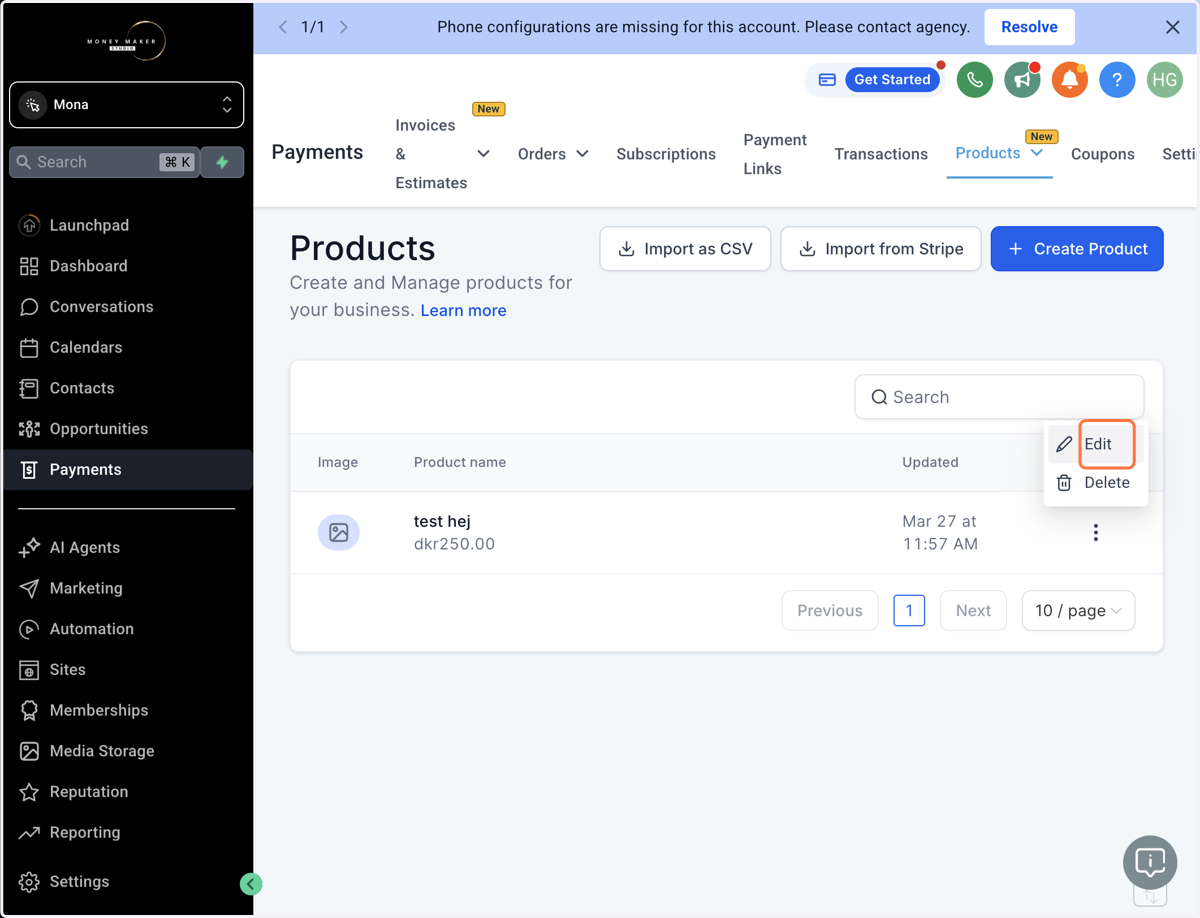Switch to the Payment Links tab
Screen dimensions: 1200x918
click(x=775, y=154)
